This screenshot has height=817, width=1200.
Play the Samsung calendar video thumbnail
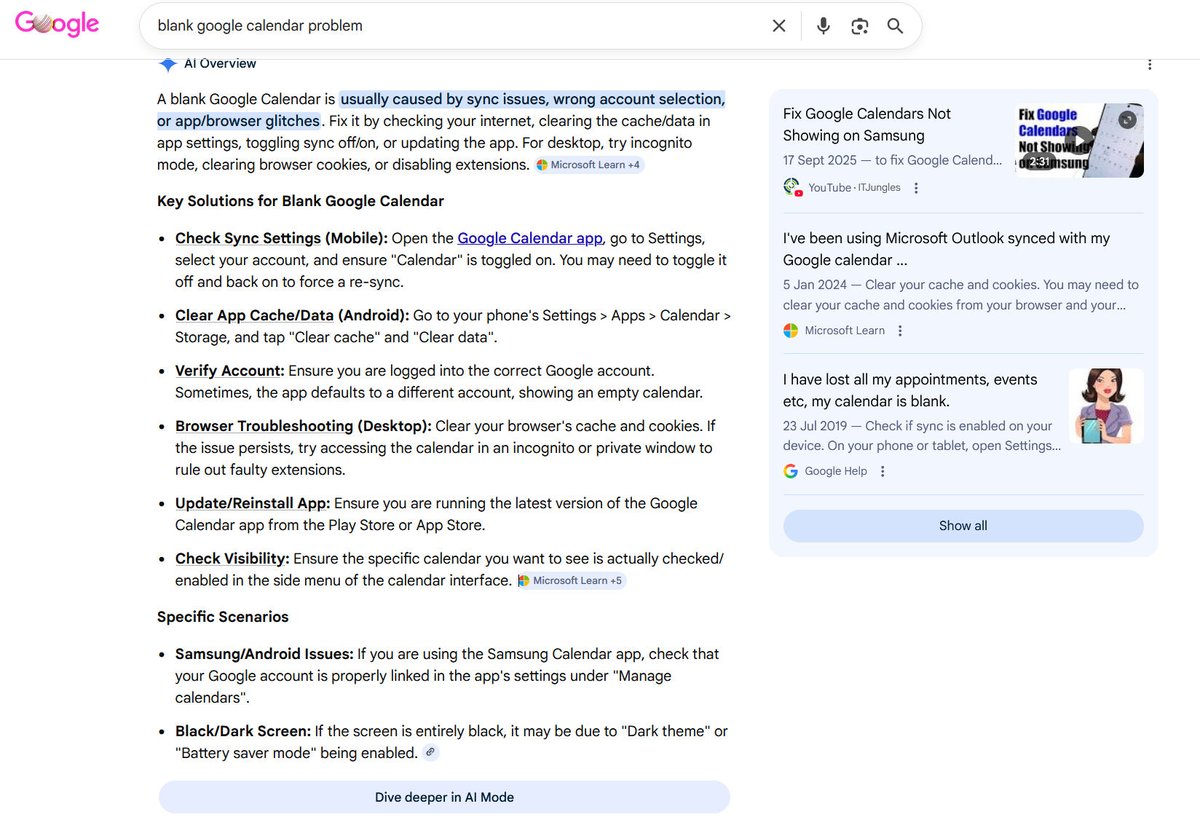coord(1080,141)
